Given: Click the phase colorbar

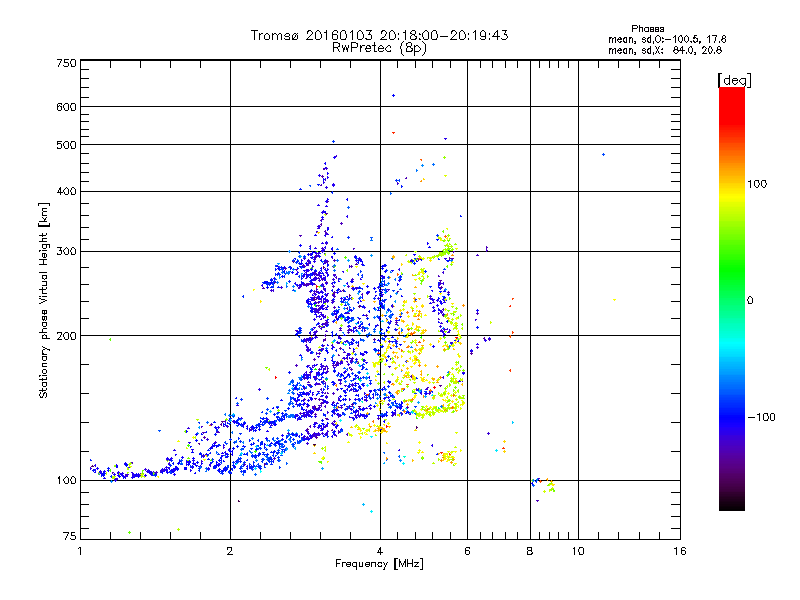Looking at the screenshot, I should [x=732, y=298].
